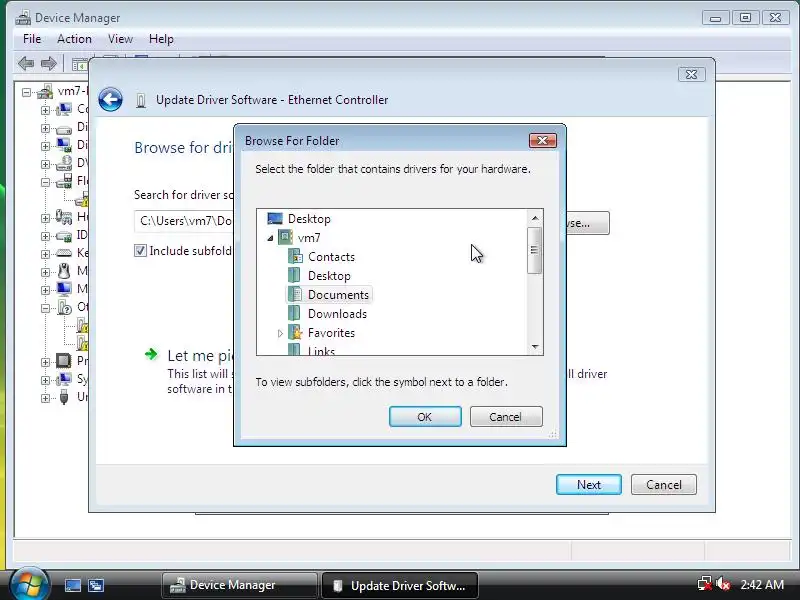Click the USB controllers category icon
The width and height of the screenshot is (800, 600).
click(x=64, y=397)
